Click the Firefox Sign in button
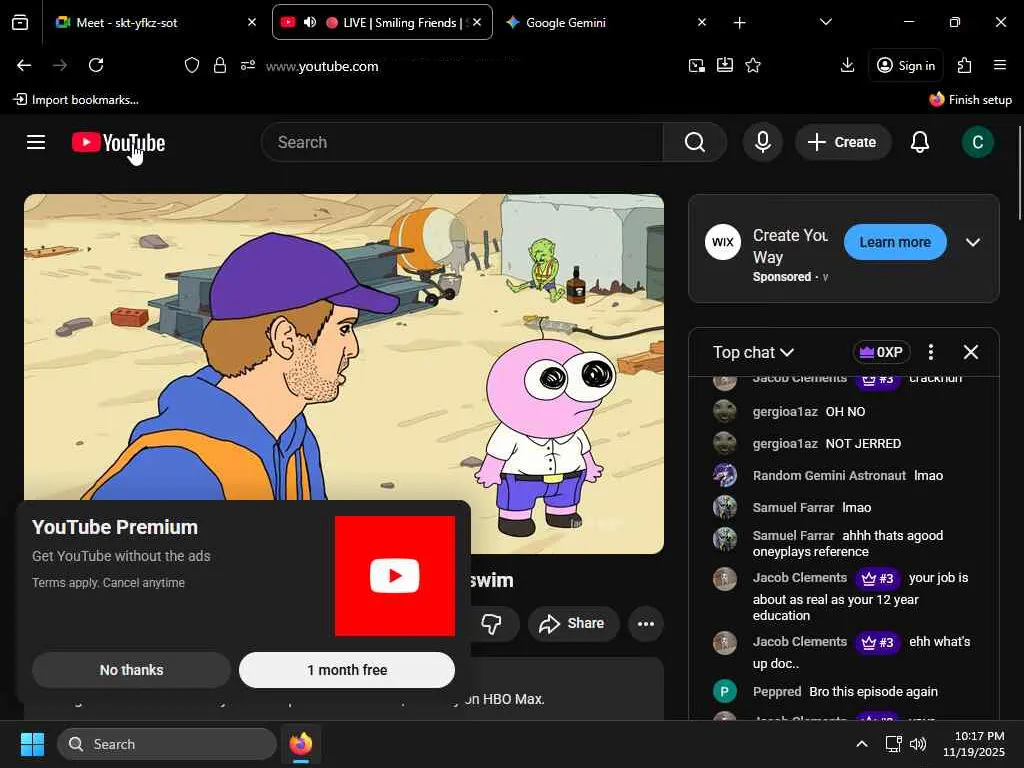Image resolution: width=1024 pixels, height=768 pixels. 906,65
